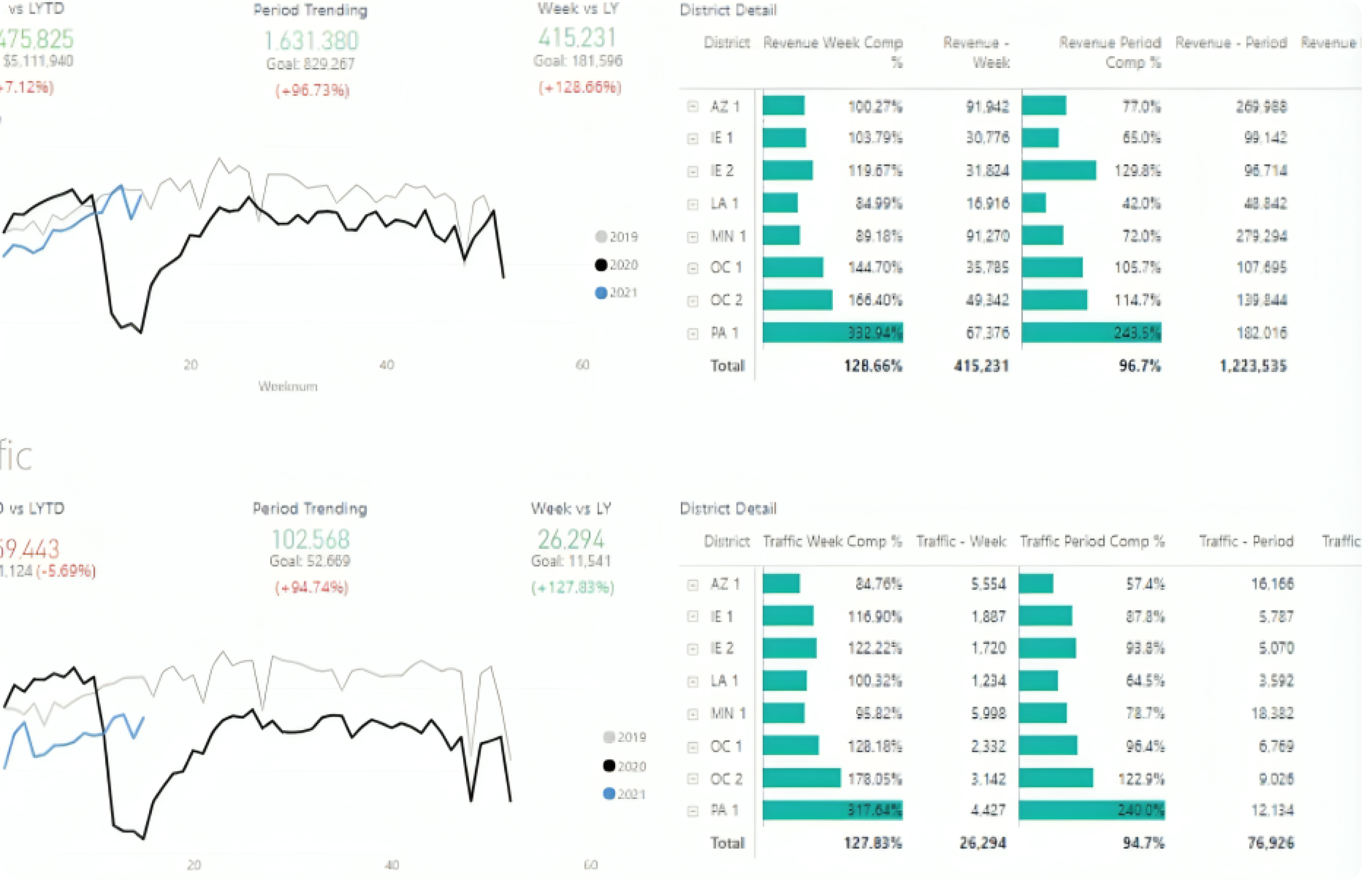Viewport: 1372px width, 880px height.
Task: Select OC 2 traffic week comp bar 178.05%
Action: [x=801, y=778]
